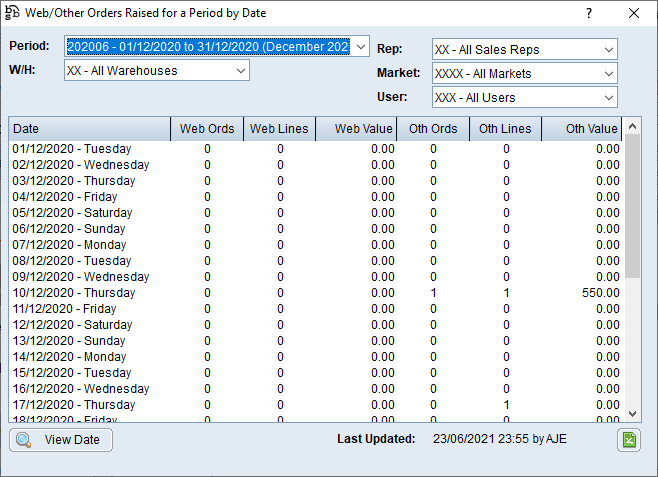Viewport: 658px width, 477px height.
Task: Click the Web Lines column header
Action: (x=280, y=129)
